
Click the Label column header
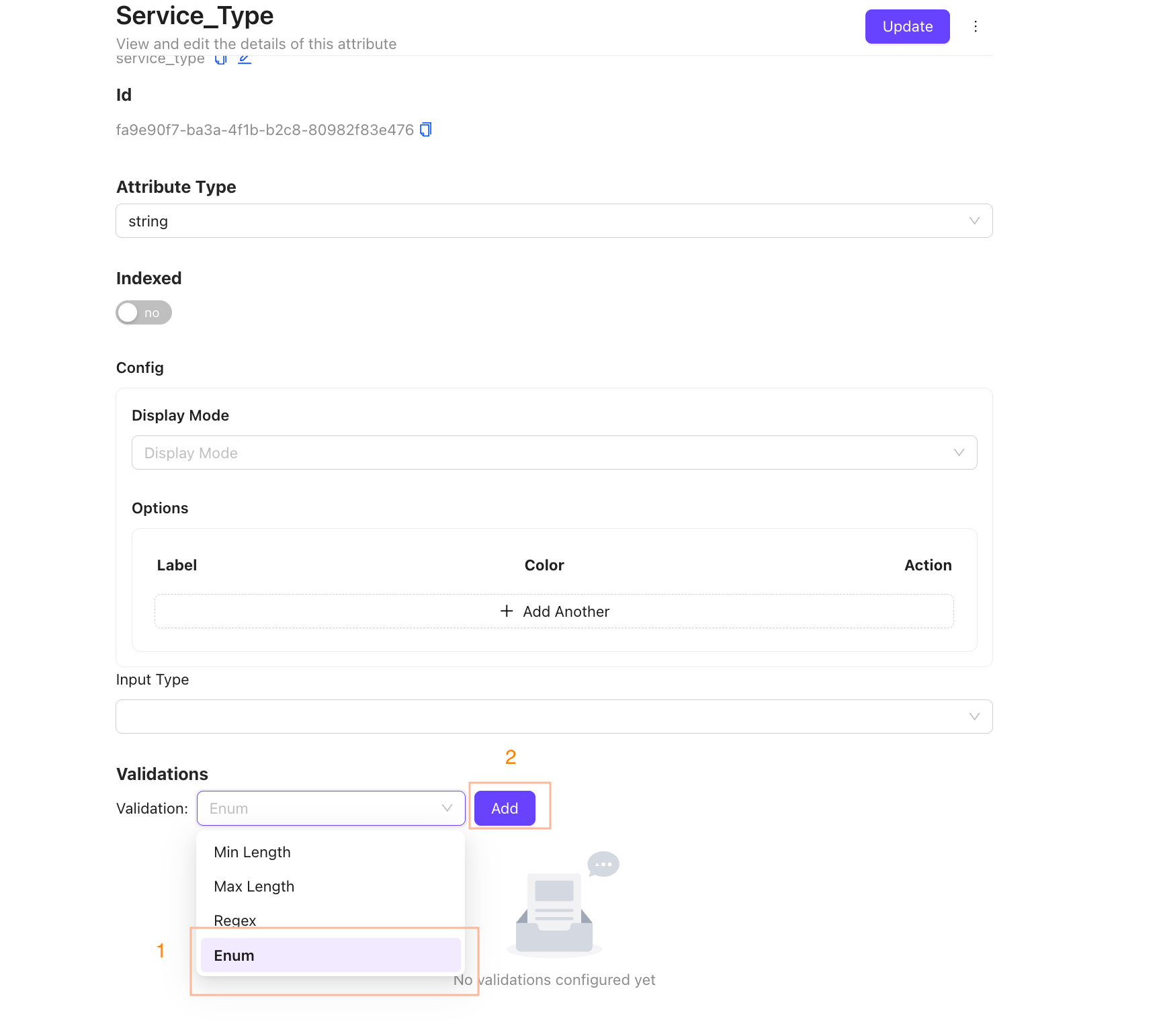click(x=177, y=566)
